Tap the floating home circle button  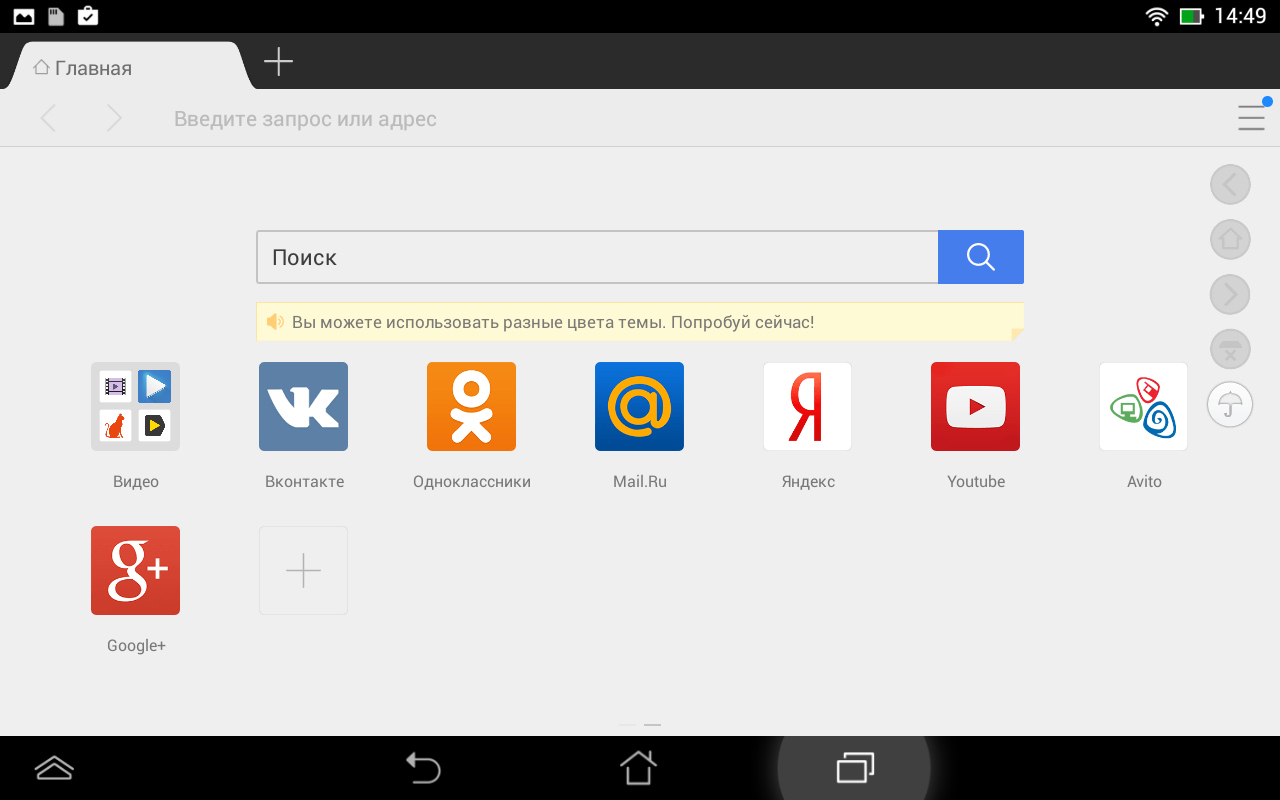(1230, 240)
